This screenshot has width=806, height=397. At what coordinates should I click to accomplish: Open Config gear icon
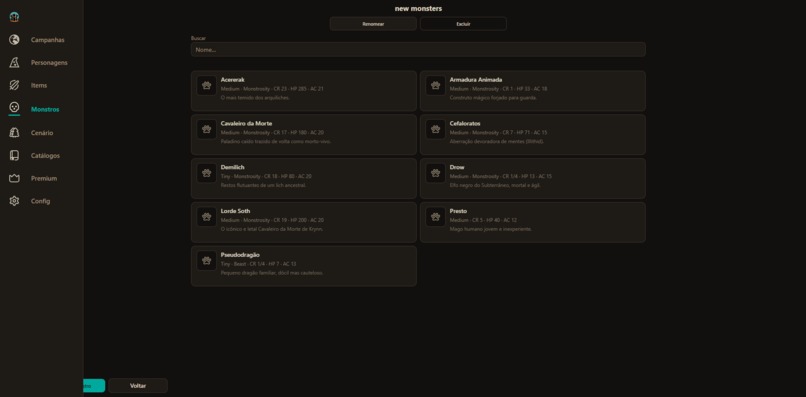pos(14,201)
